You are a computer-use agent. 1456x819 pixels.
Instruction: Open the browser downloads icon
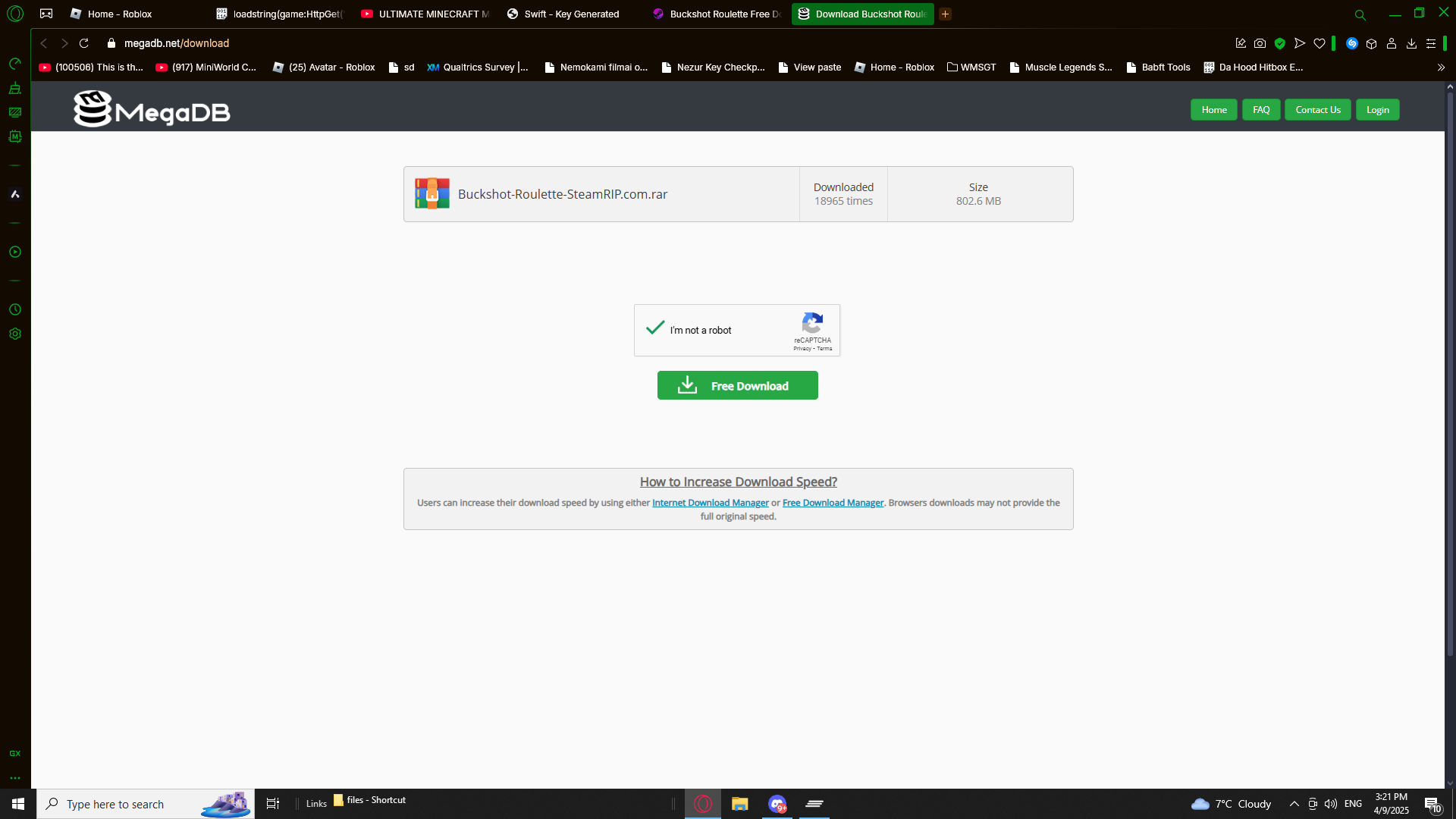click(x=1411, y=43)
